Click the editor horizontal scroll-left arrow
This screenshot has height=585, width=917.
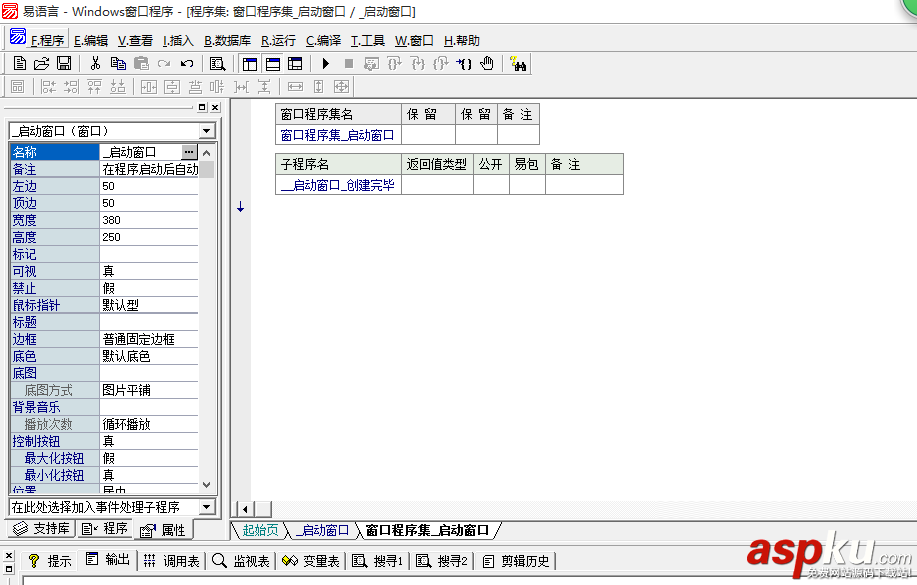coord(245,509)
